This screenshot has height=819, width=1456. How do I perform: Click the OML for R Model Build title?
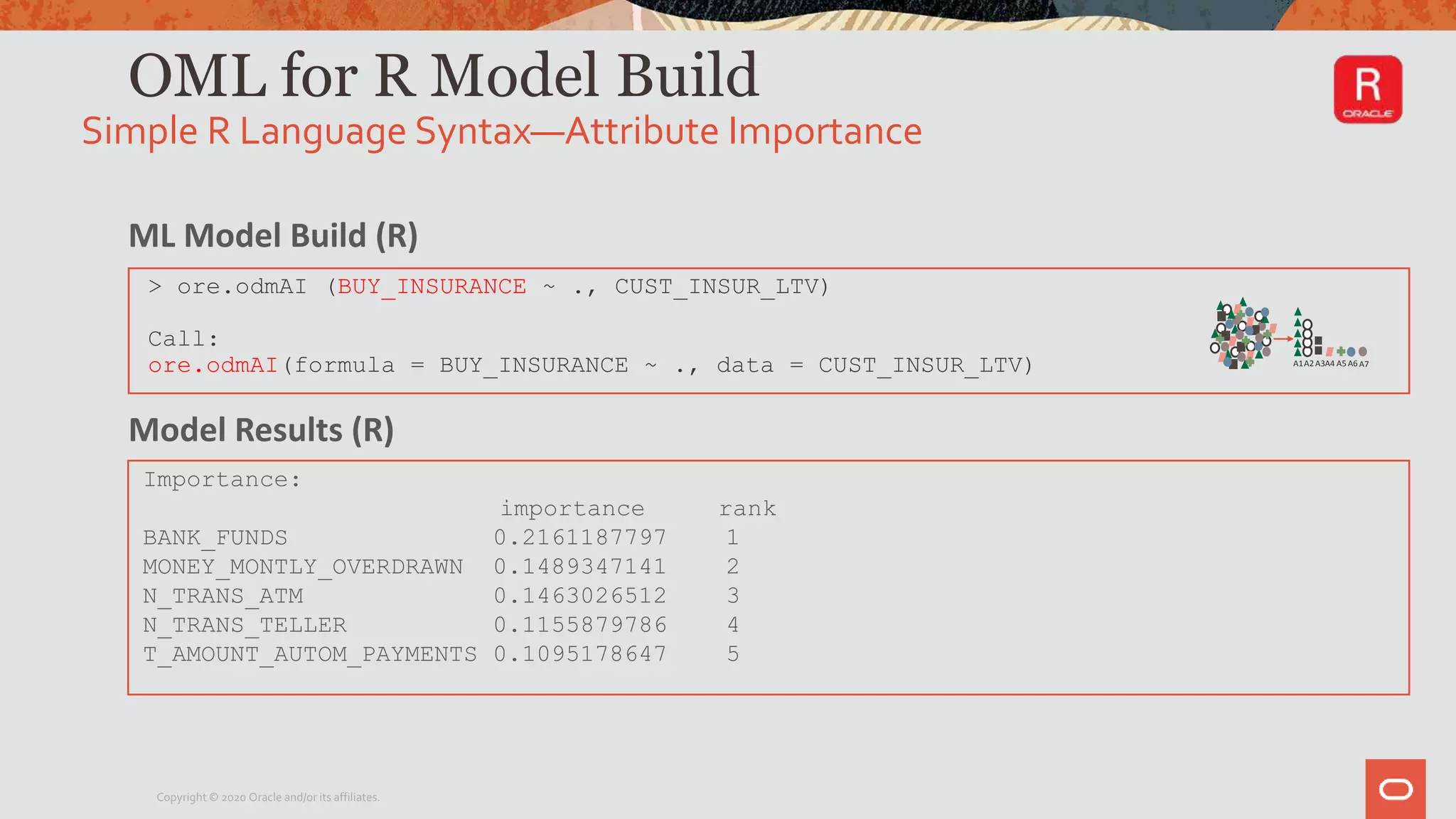(x=444, y=75)
